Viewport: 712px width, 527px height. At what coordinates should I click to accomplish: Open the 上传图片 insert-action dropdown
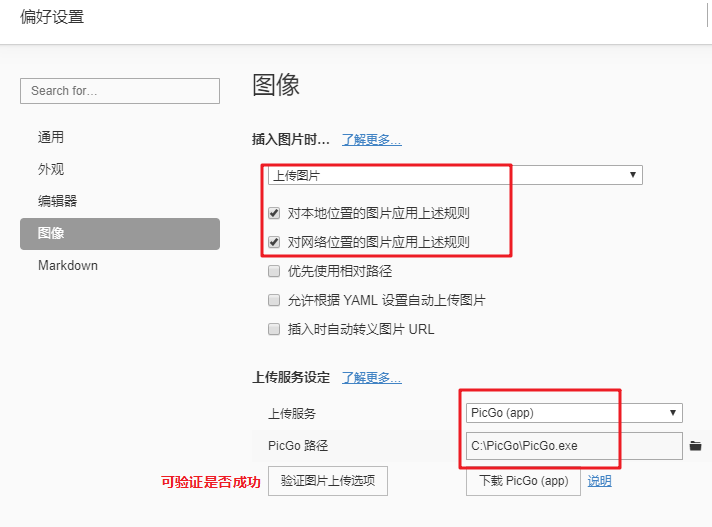[x=454, y=175]
